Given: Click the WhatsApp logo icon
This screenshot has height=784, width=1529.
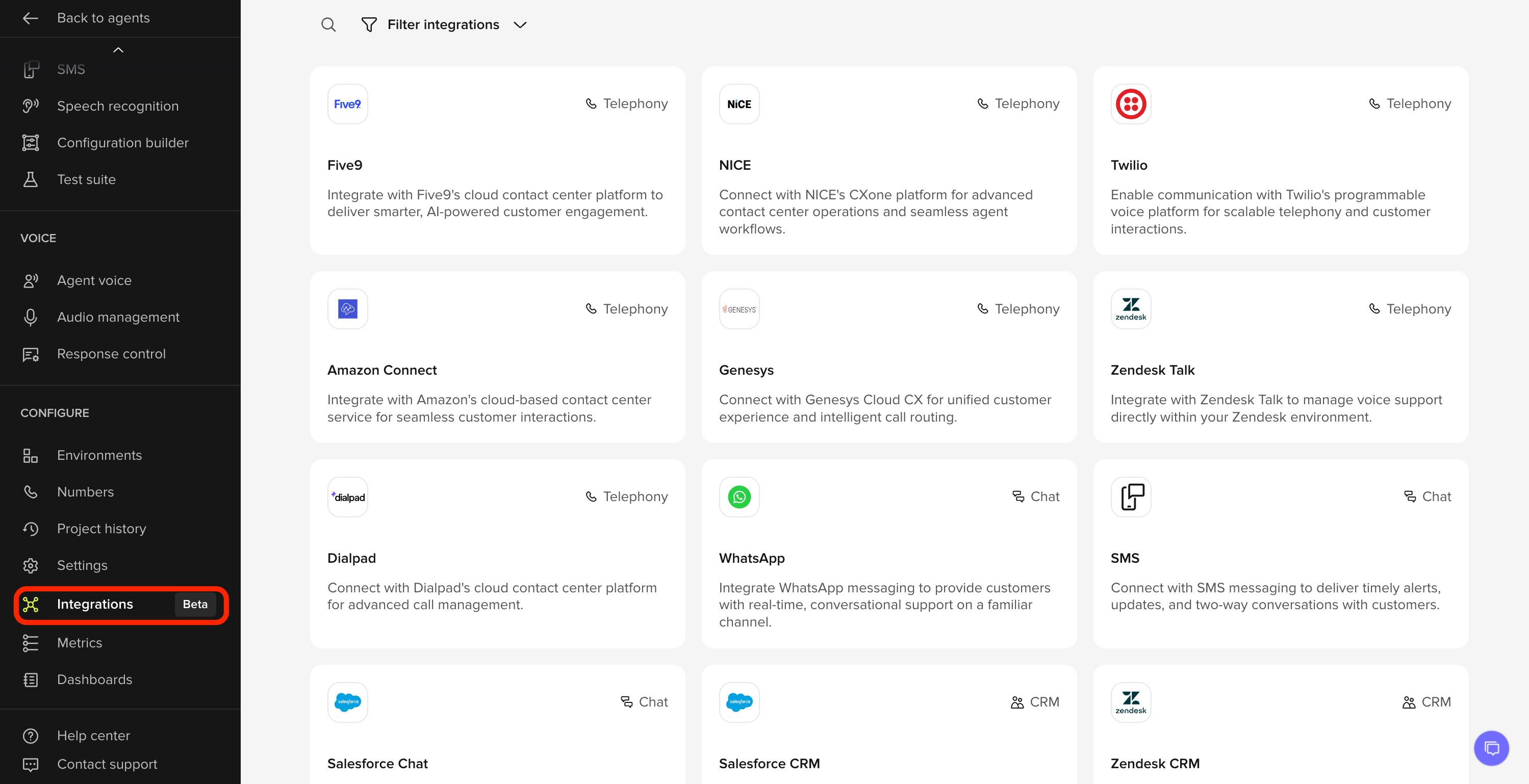Looking at the screenshot, I should click(739, 497).
